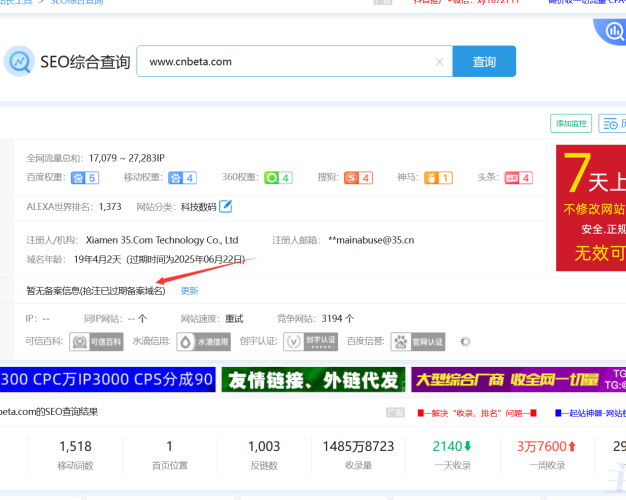The image size is (626, 500).
Task: Click the 移动权重 4 badge
Action: coord(182,178)
